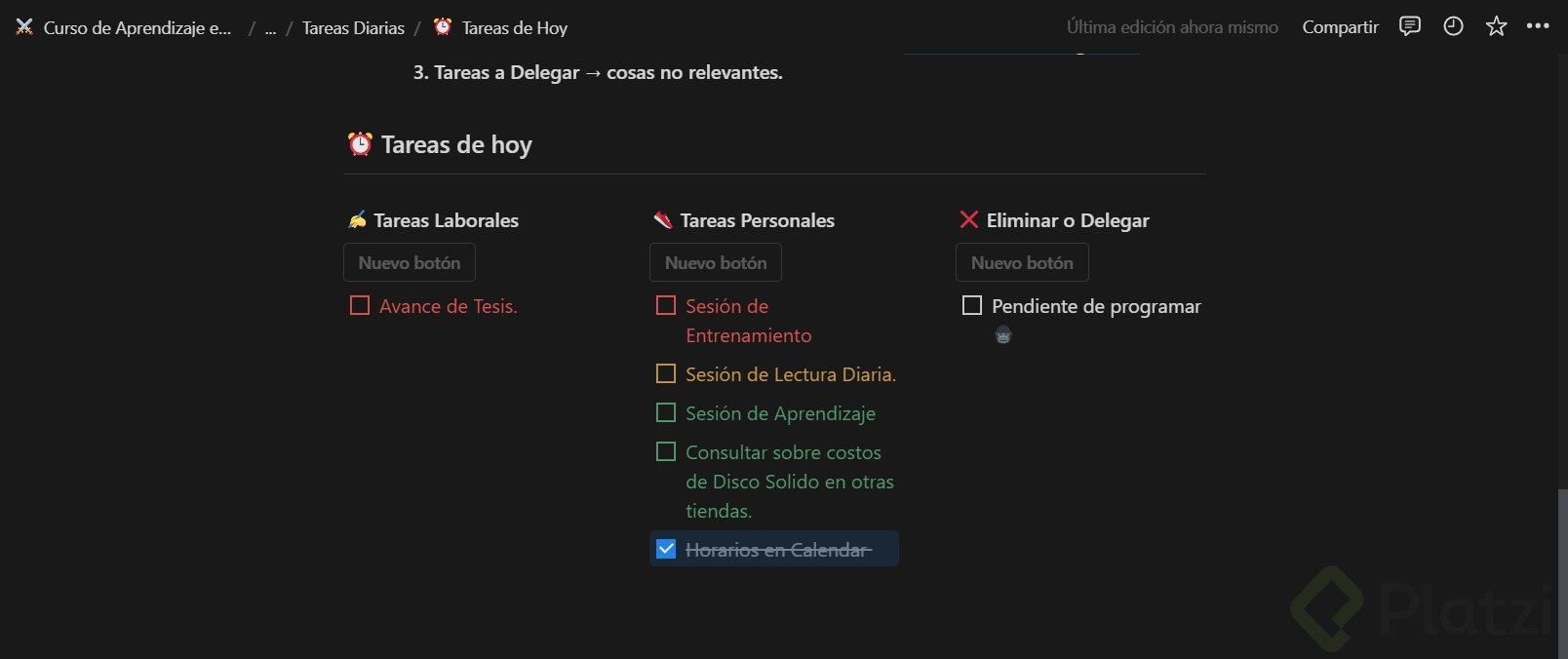Click the crossed swords page icon

click(x=24, y=27)
